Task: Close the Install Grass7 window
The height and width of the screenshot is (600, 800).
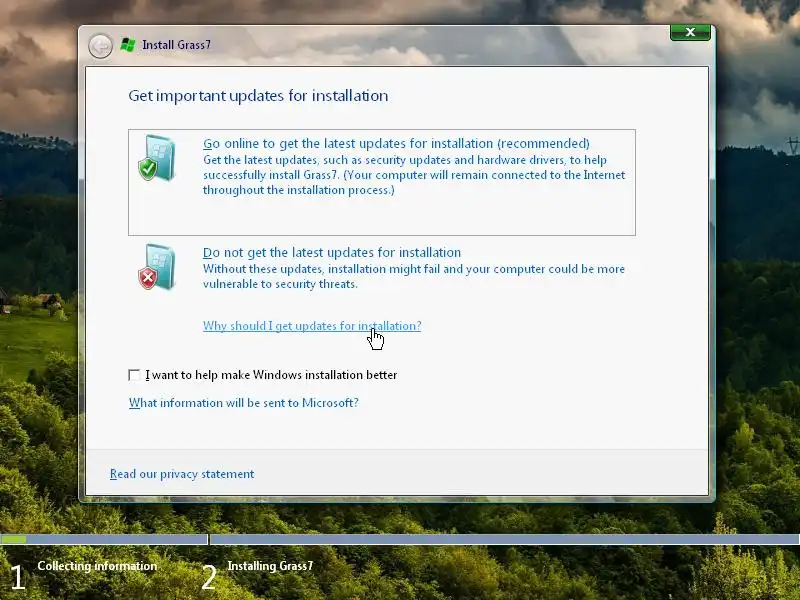Action: click(x=690, y=32)
